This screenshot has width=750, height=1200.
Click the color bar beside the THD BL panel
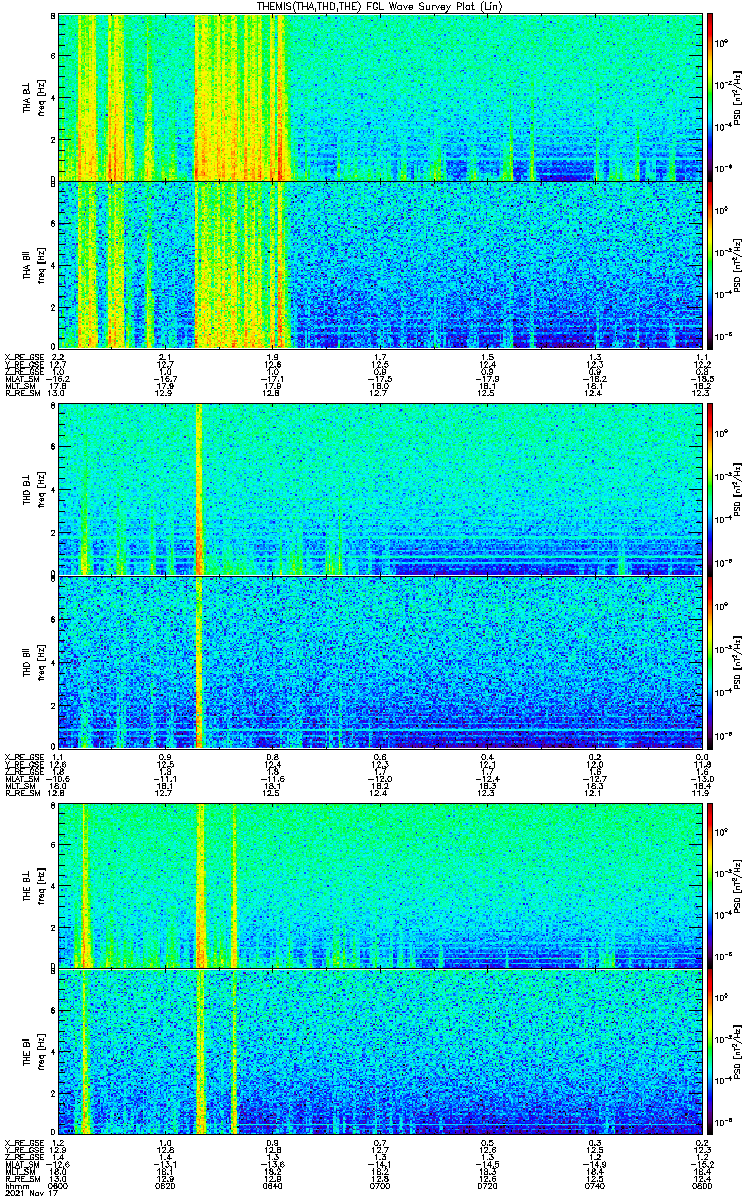click(710, 490)
